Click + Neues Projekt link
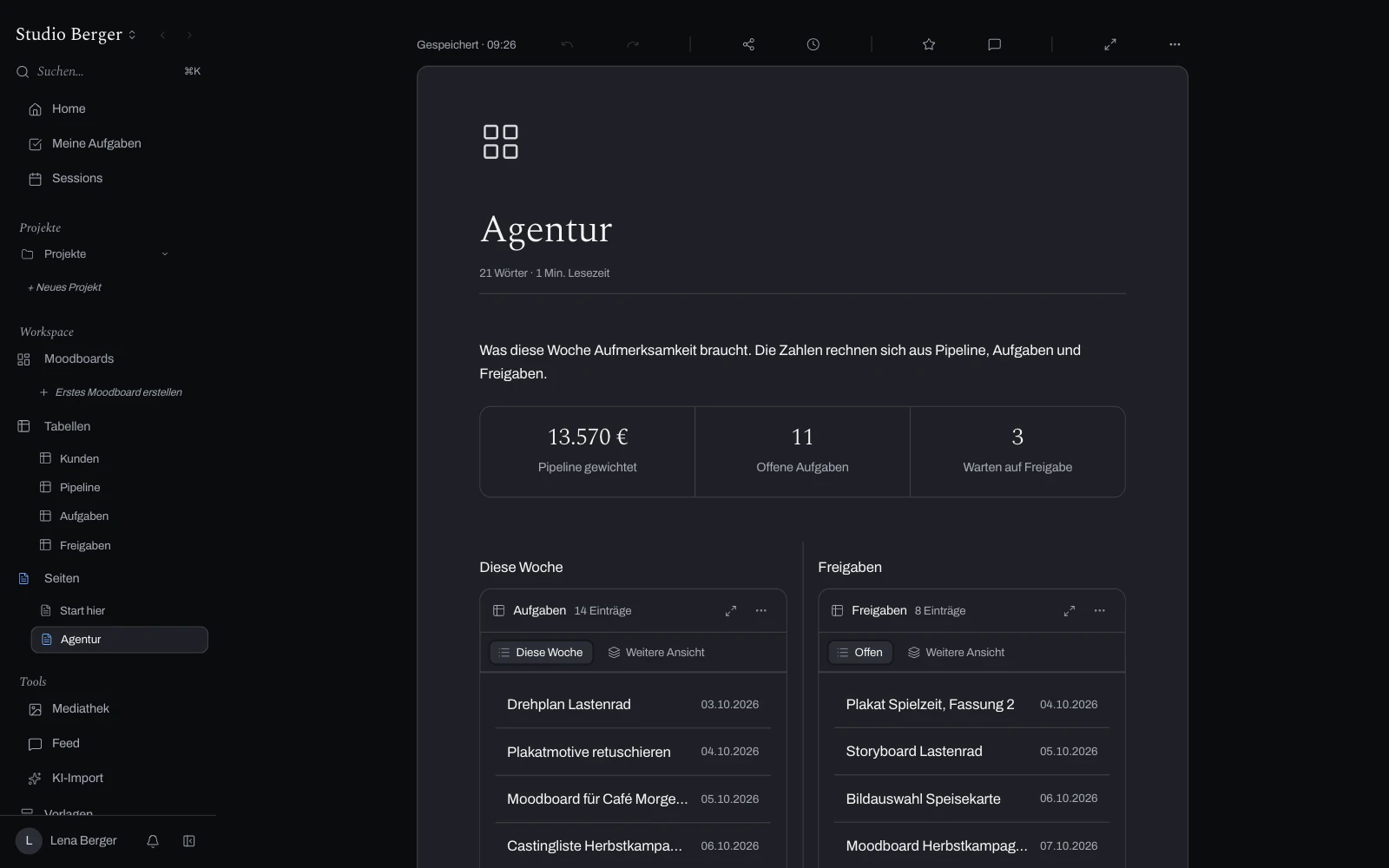Screen dimensions: 1389x868 [64, 287]
